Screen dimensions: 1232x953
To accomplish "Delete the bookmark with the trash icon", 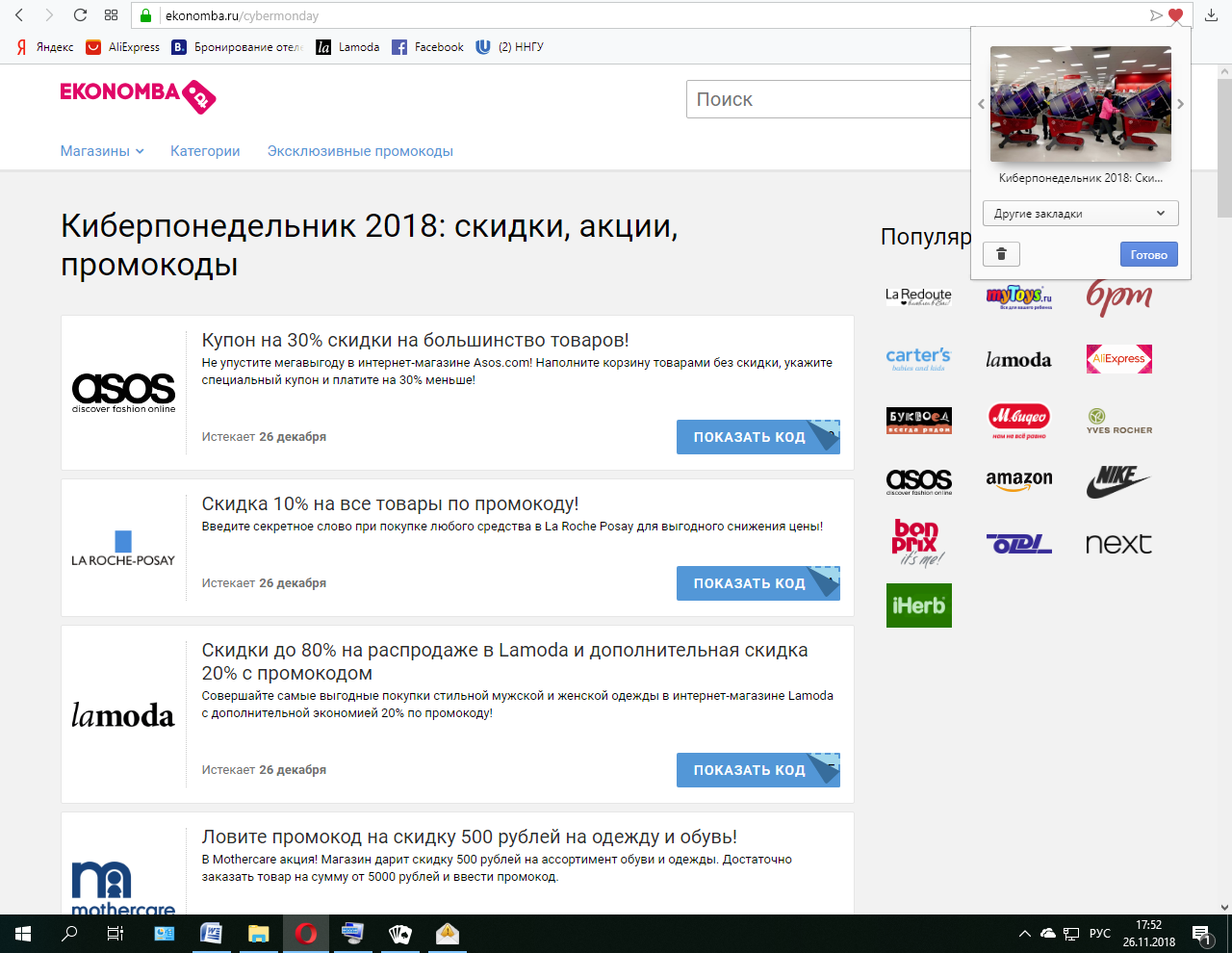I will click(x=1001, y=254).
